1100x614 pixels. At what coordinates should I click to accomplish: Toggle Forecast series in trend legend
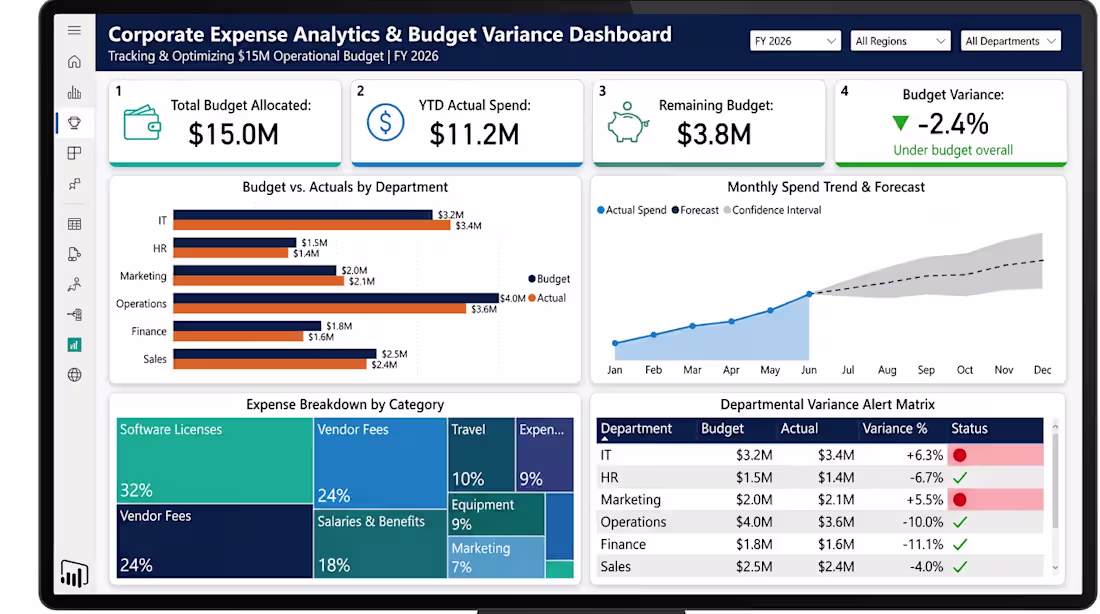(x=695, y=210)
